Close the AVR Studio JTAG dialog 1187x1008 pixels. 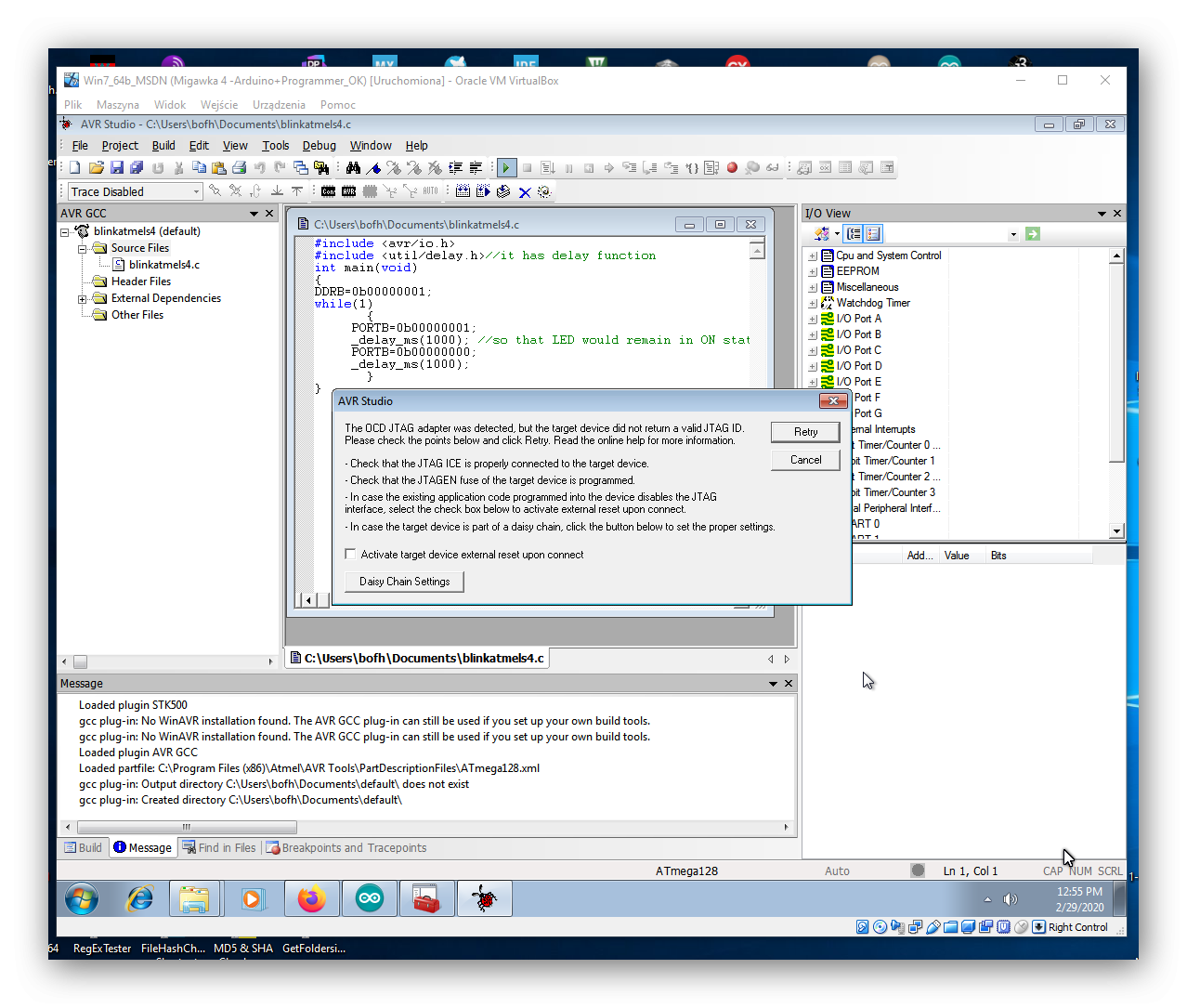(x=832, y=401)
